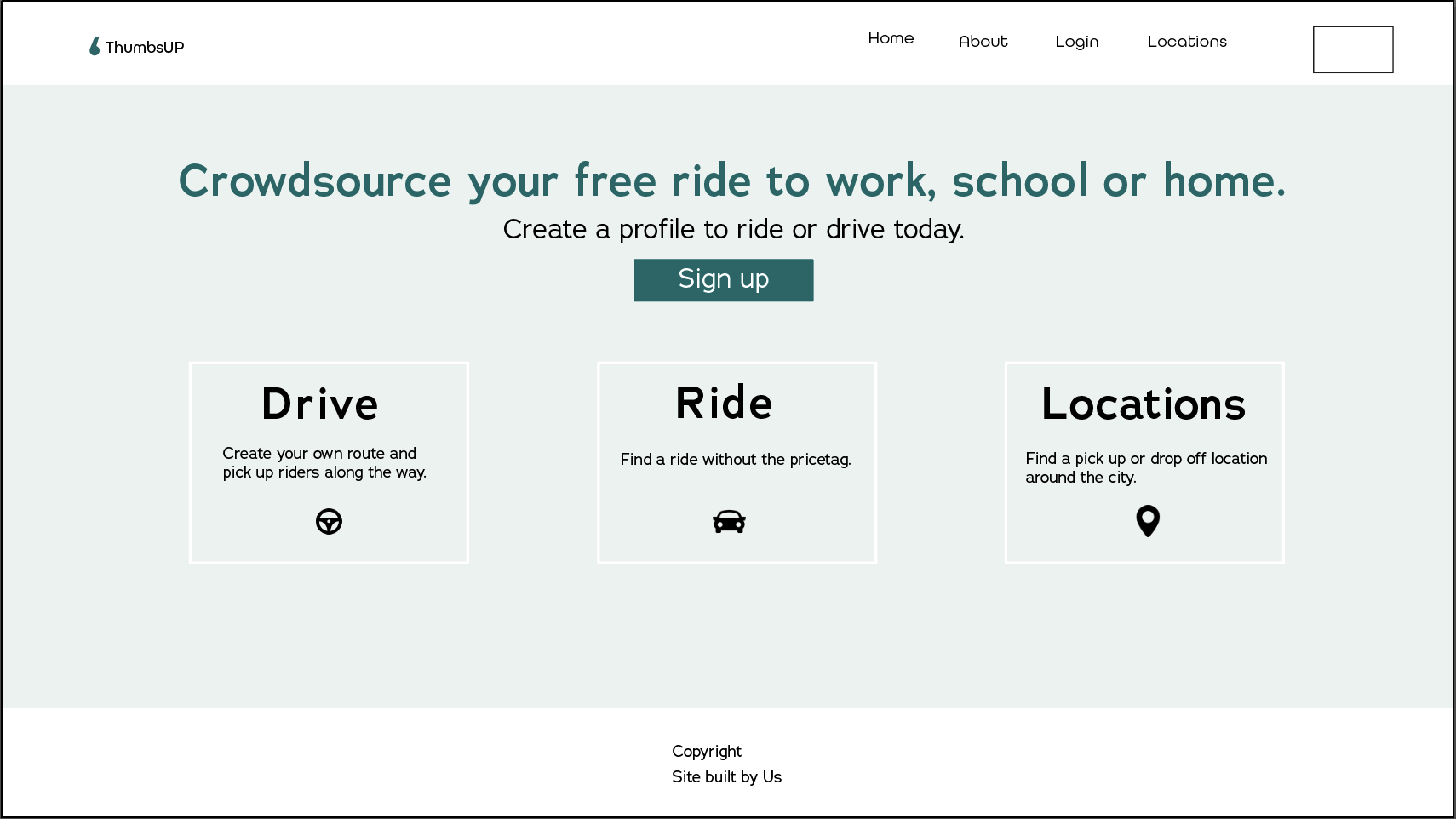
Task: Click the empty box at top right
Action: [x=1352, y=49]
